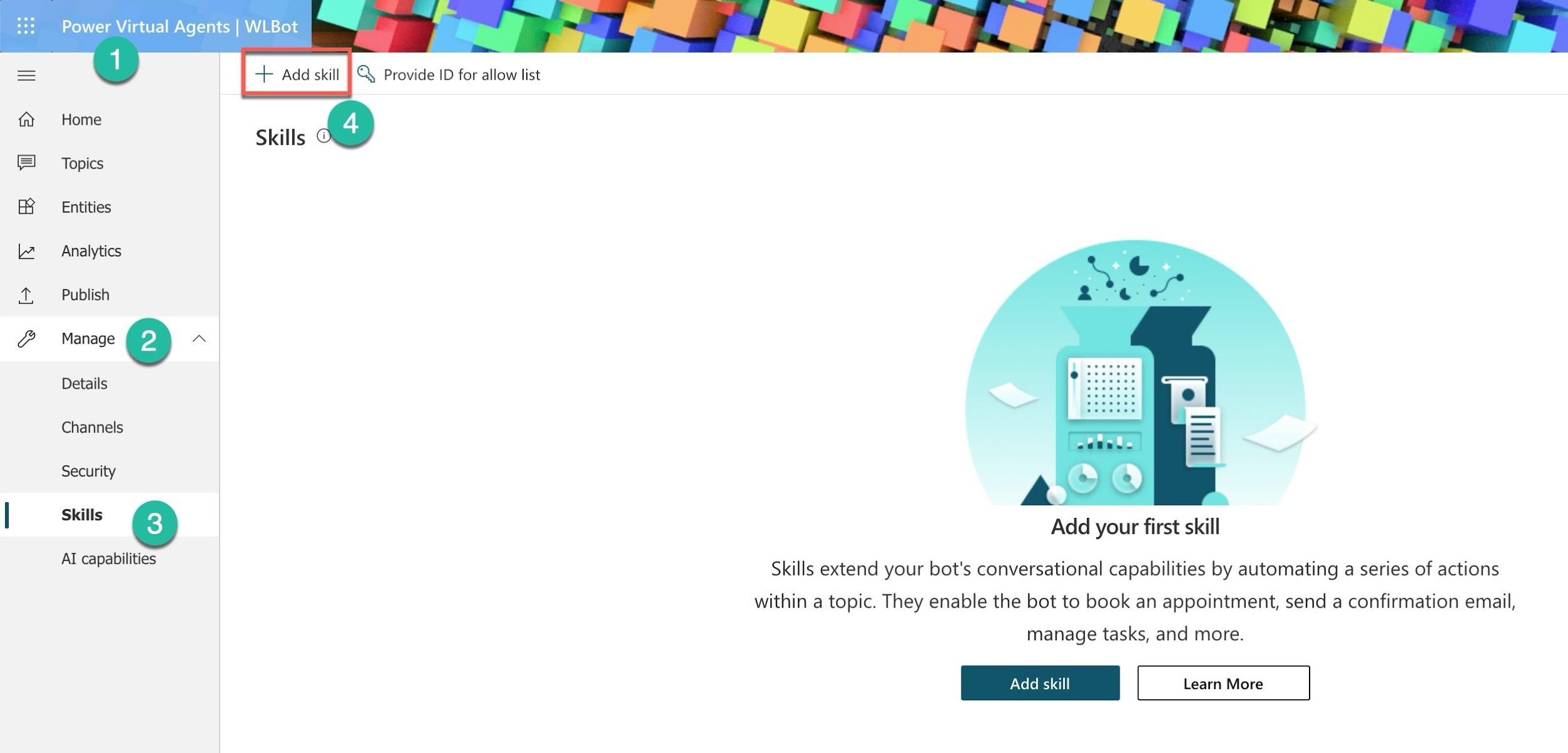Click the Topics navigation icon
Viewport: 1568px width, 753px height.
[x=27, y=161]
